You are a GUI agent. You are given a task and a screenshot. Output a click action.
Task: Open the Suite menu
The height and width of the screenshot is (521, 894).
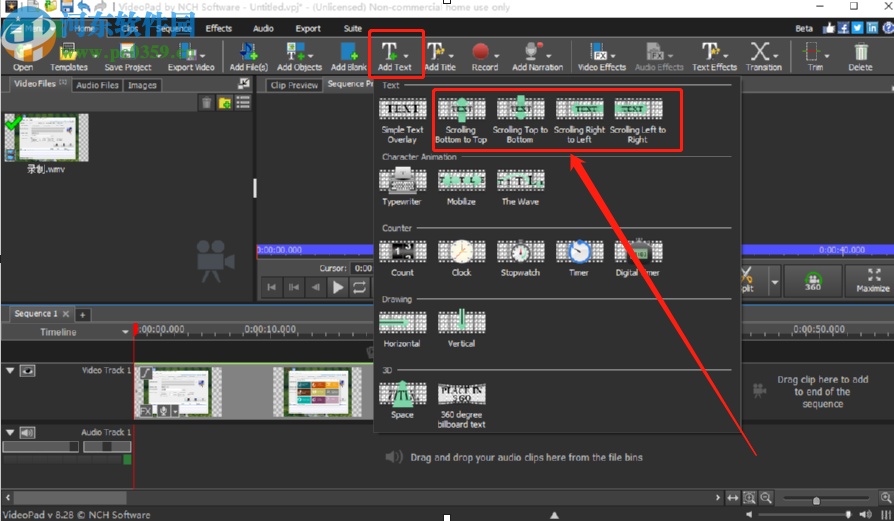pyautogui.click(x=352, y=29)
